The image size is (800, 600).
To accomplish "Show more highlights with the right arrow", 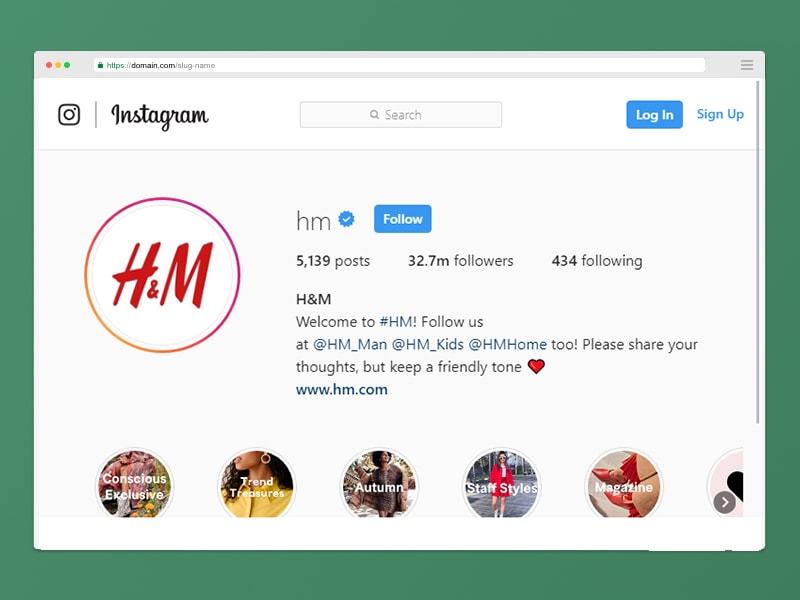I will [x=724, y=503].
